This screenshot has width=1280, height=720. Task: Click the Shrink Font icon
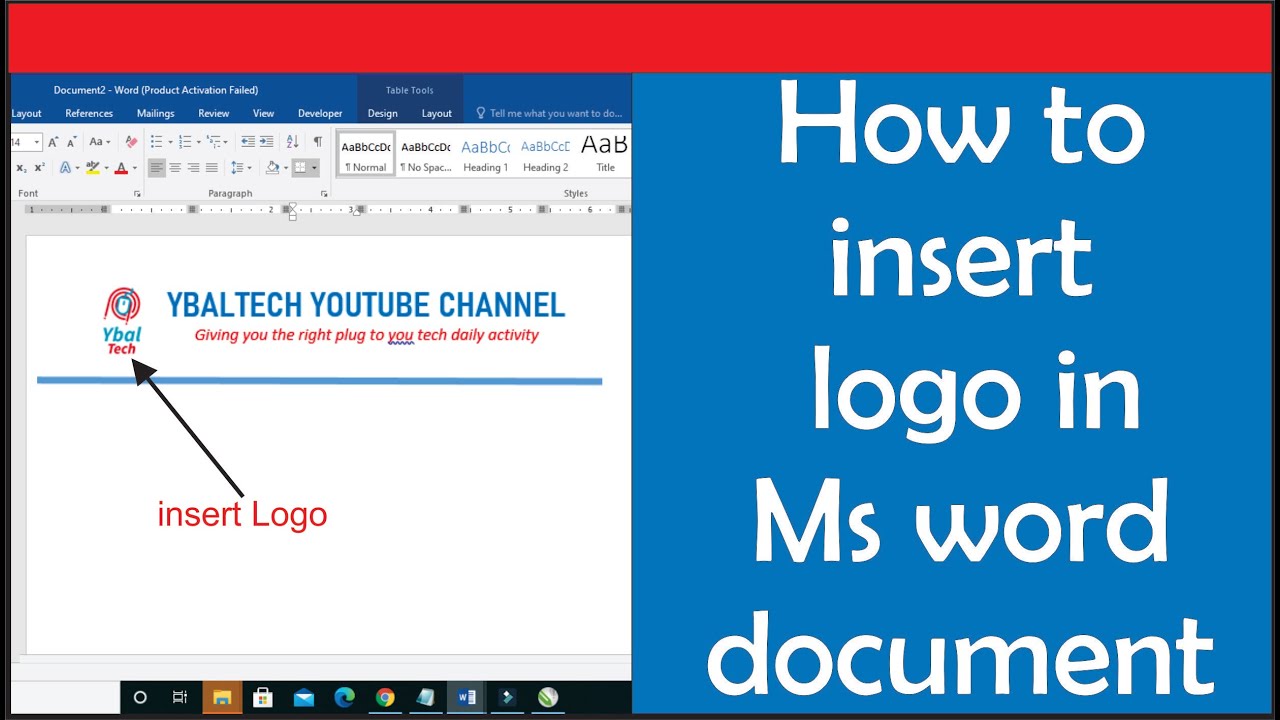click(72, 142)
